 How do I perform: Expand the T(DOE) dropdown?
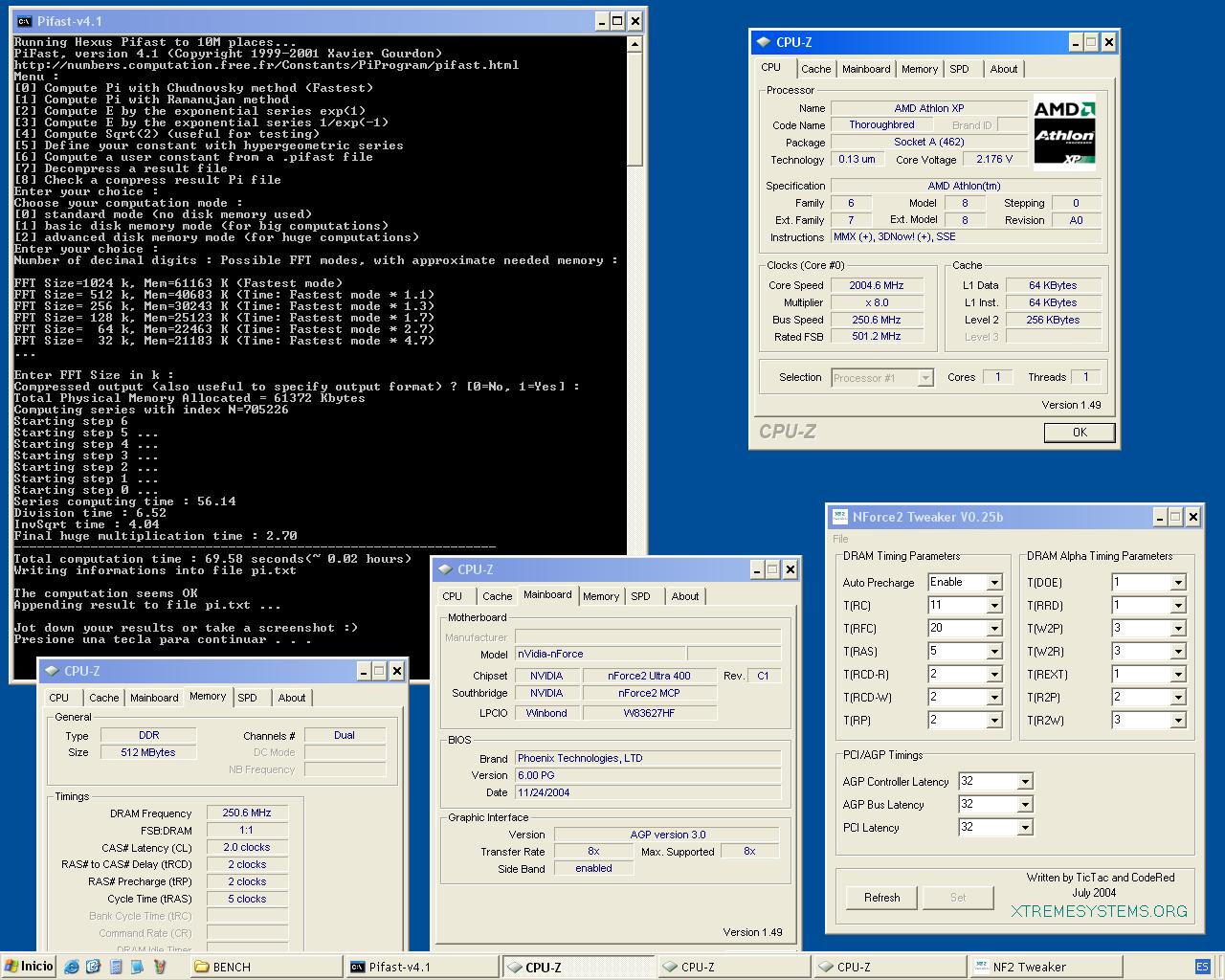(x=1178, y=583)
